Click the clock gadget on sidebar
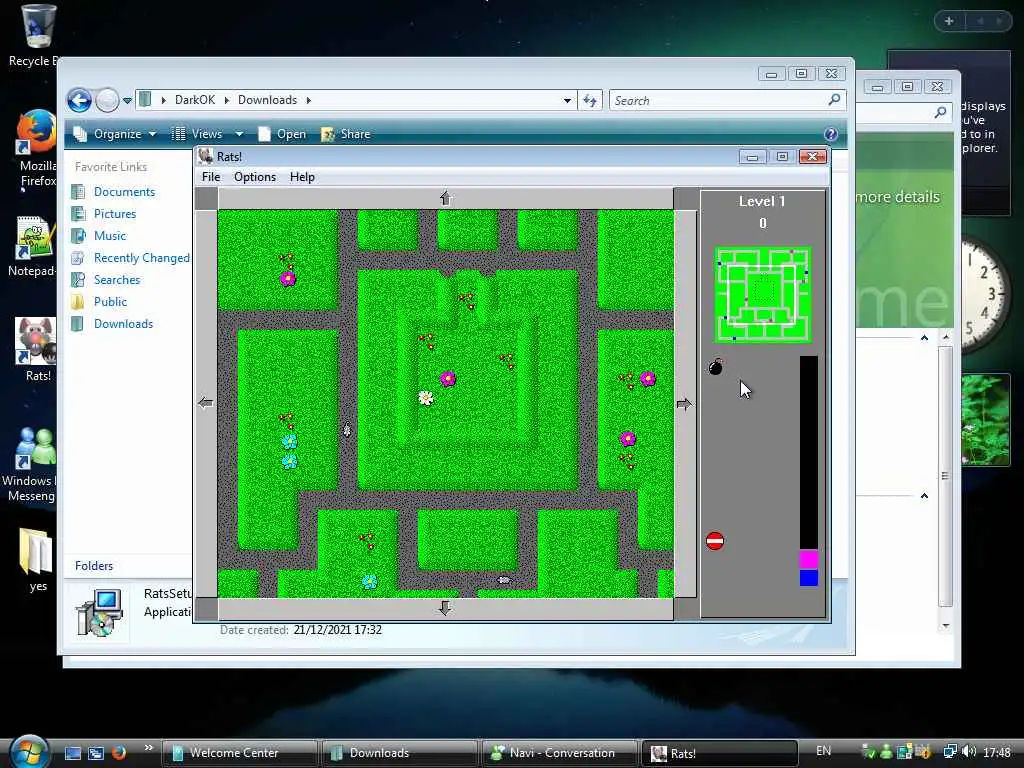This screenshot has height=768, width=1024. click(x=985, y=293)
